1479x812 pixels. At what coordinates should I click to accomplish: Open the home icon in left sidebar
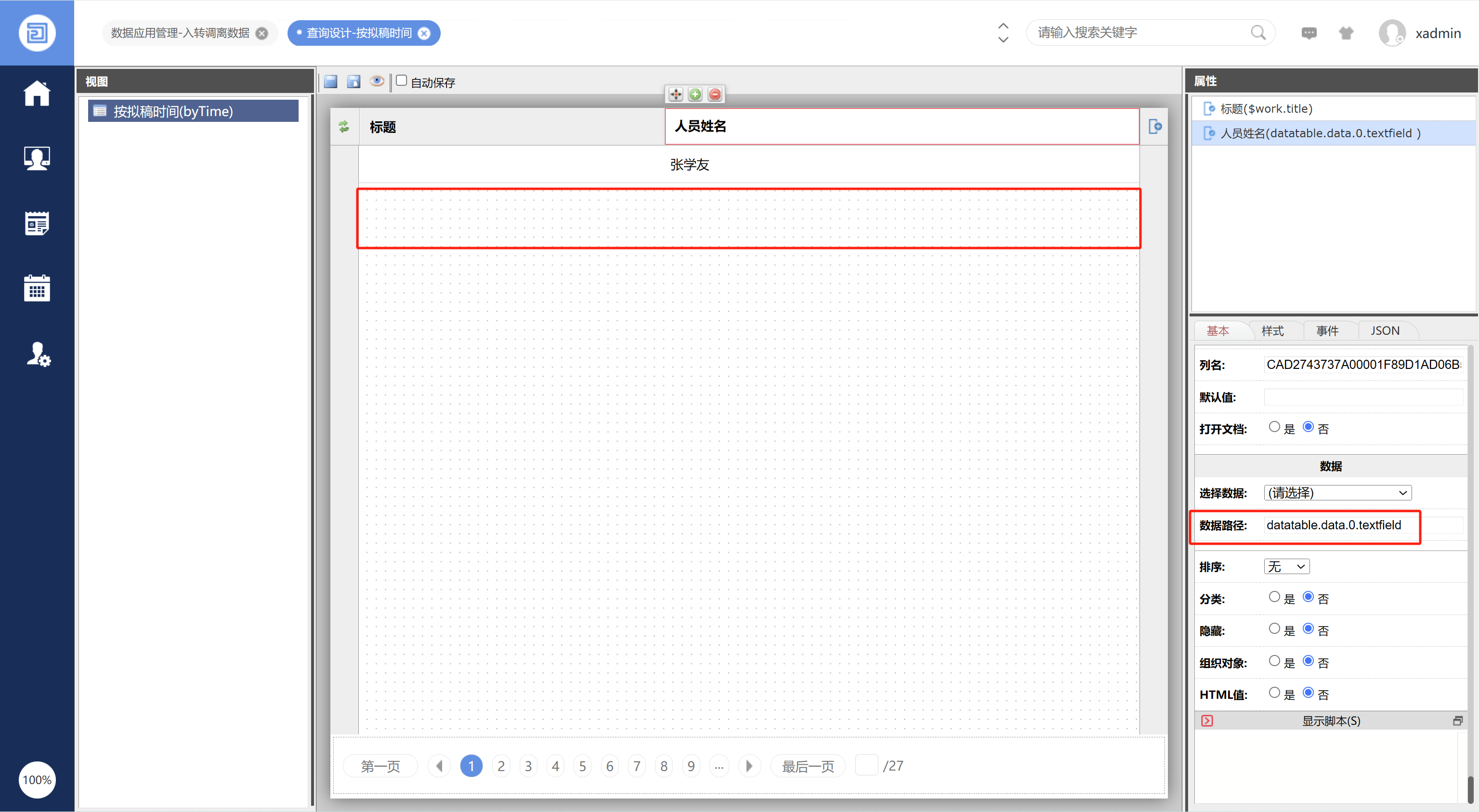(x=37, y=93)
